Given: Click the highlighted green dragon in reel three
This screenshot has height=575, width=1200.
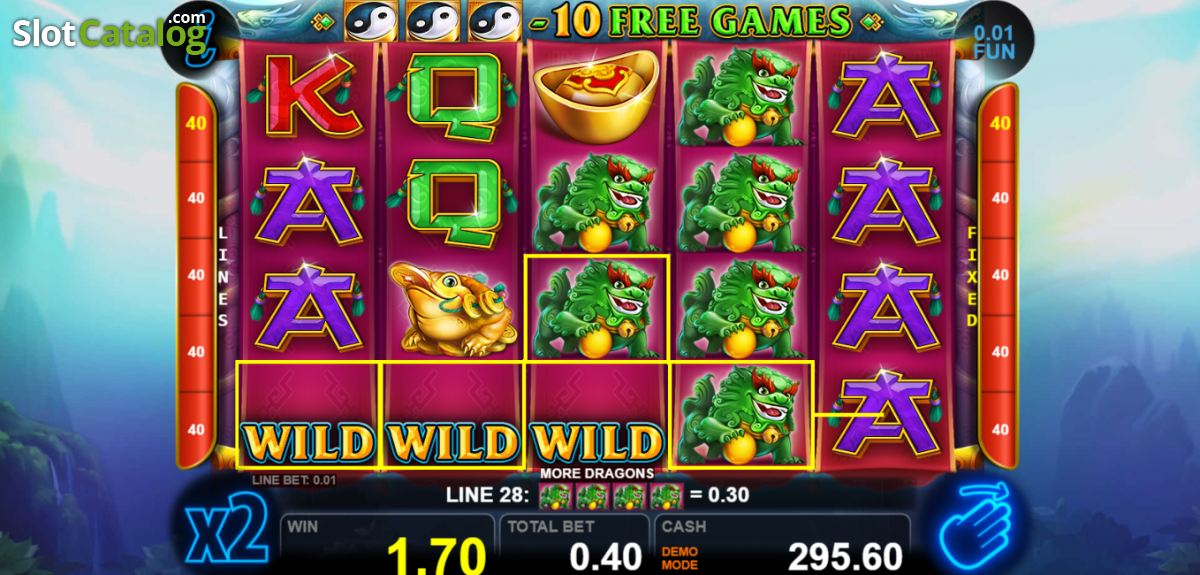Looking at the screenshot, I should (597, 308).
